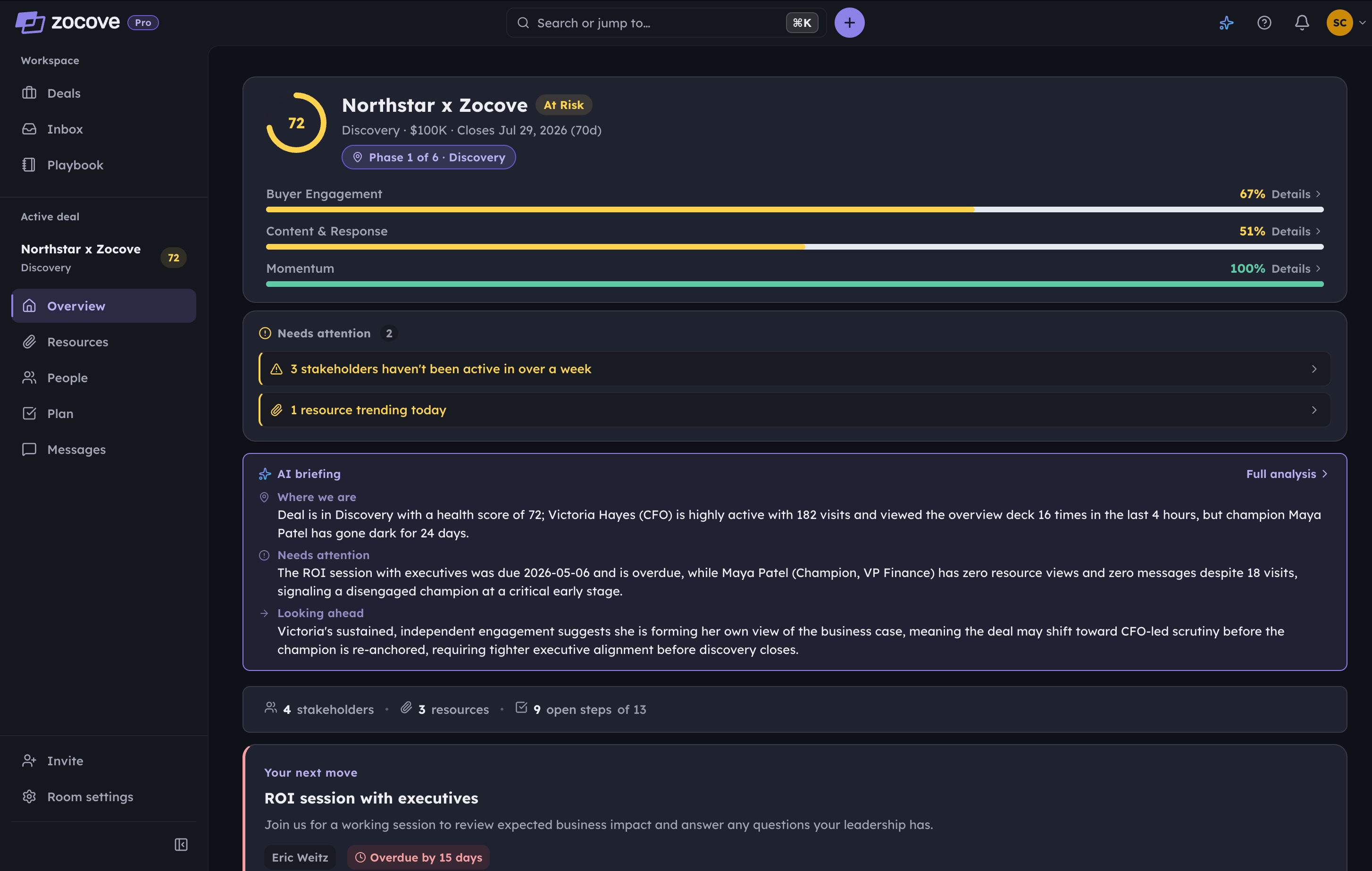Open the 3 stakeholders inactive alert row
The width and height of the screenshot is (1372, 871).
coord(794,368)
